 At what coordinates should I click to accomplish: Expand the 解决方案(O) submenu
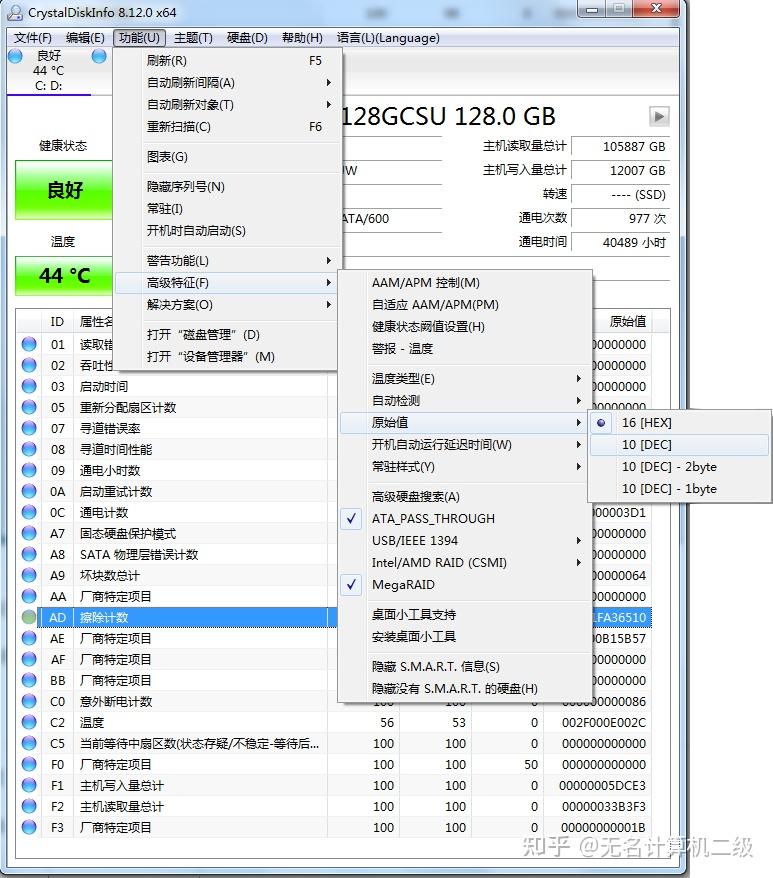(x=227, y=305)
